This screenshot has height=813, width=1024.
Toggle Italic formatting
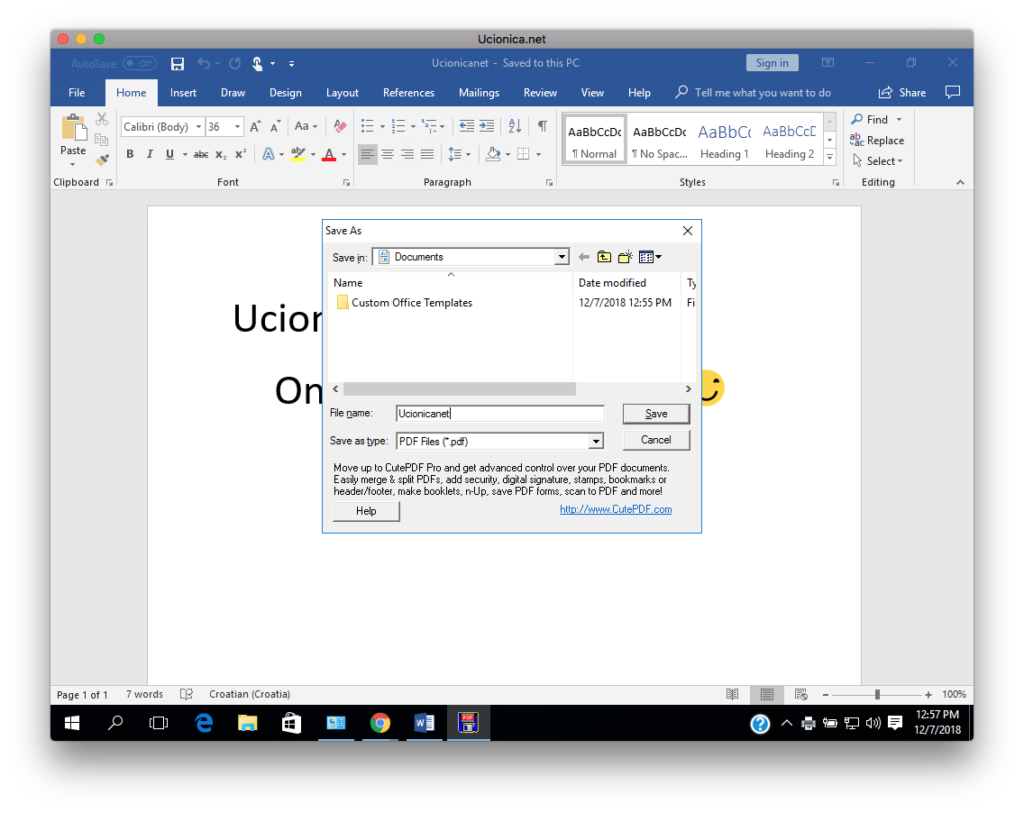coord(150,154)
